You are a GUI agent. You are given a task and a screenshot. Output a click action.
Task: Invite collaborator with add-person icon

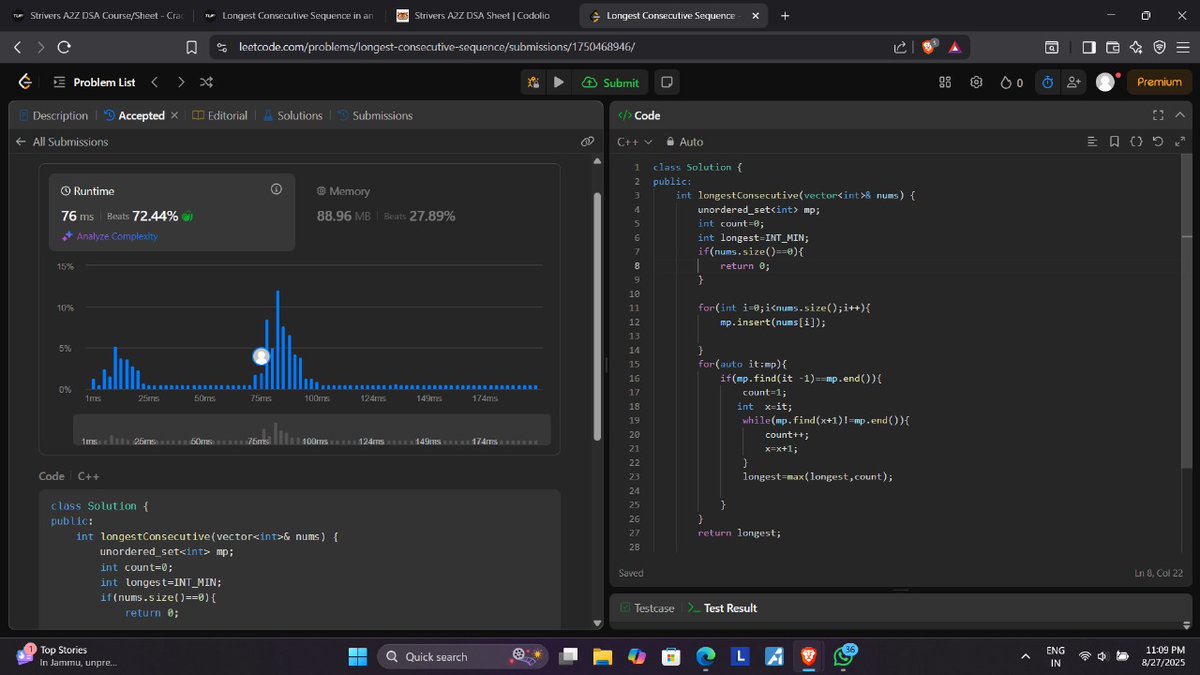click(x=1074, y=82)
